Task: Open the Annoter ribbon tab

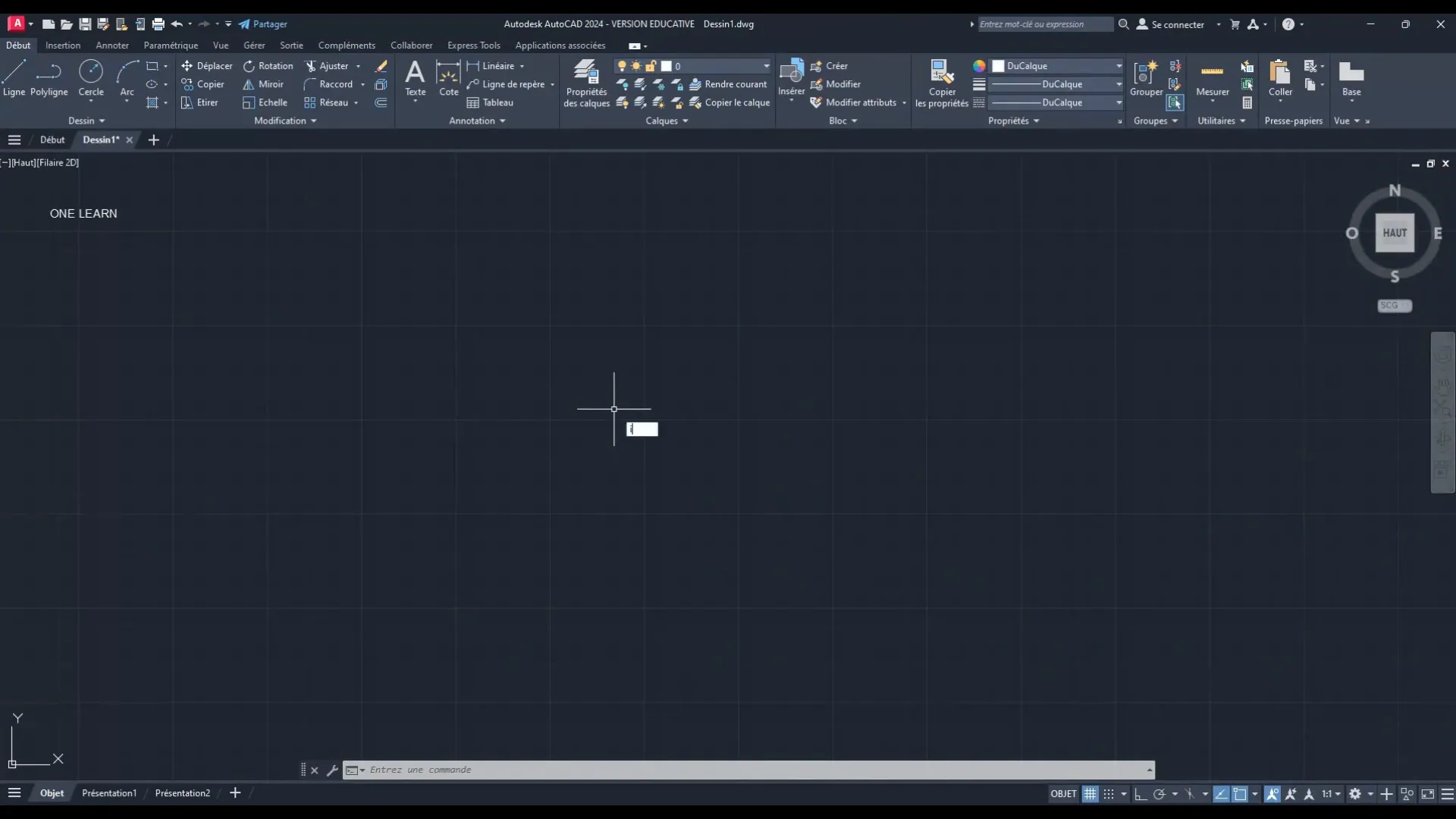Action: click(x=112, y=45)
